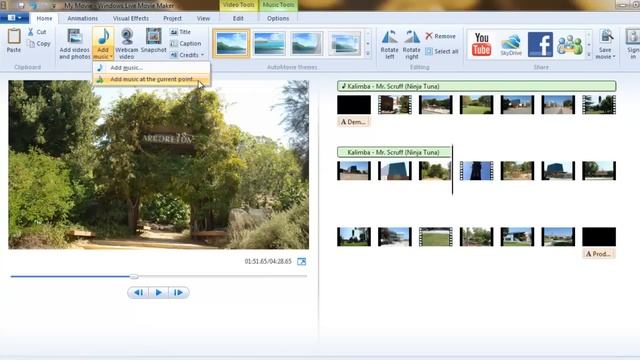The image size is (640, 360).
Task: Toggle full screen preview icon
Action: coord(302,262)
